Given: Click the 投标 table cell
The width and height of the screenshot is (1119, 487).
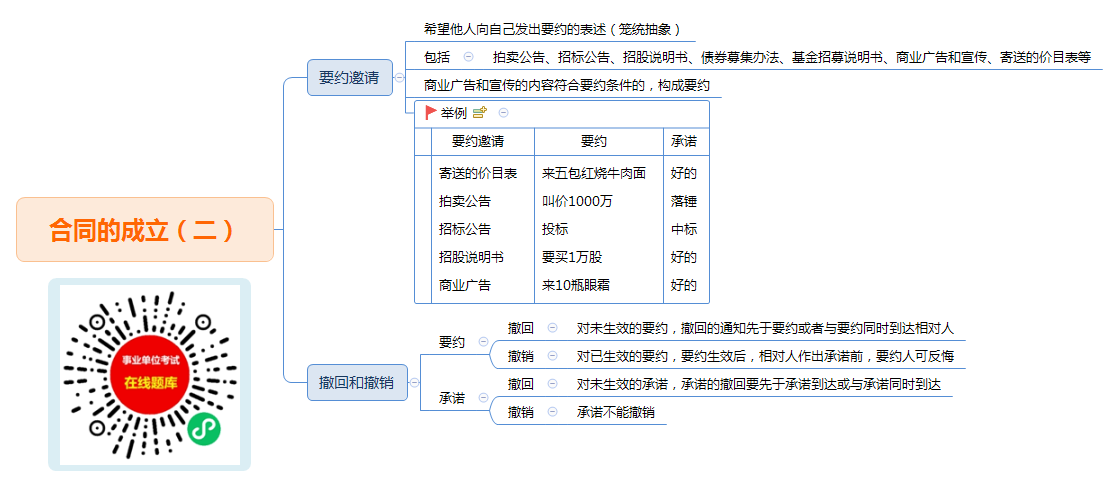Looking at the screenshot, I should click(555, 229).
